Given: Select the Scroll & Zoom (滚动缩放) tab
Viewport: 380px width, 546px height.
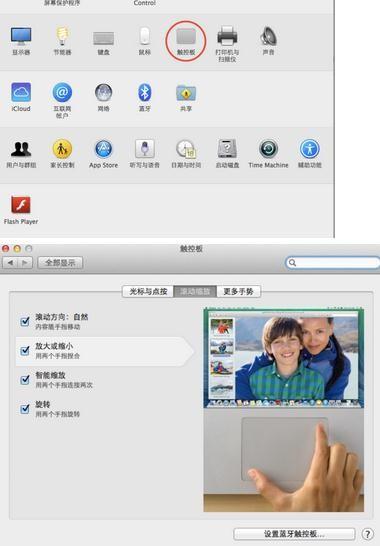Looking at the screenshot, I should coord(195,291).
